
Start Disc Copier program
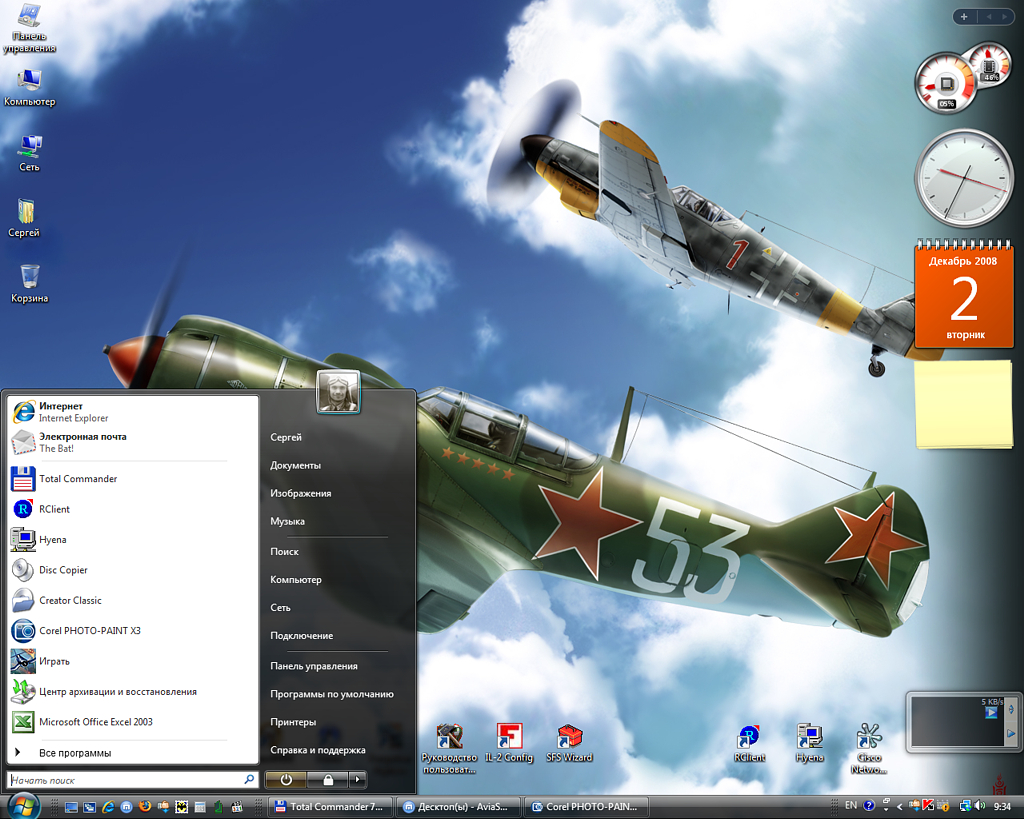pos(133,570)
